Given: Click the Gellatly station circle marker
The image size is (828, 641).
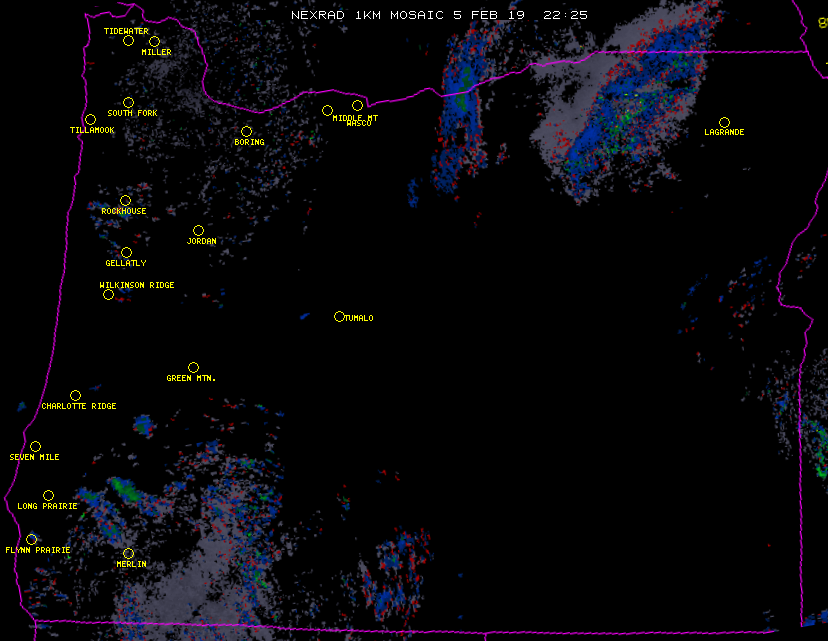Looking at the screenshot, I should [x=126, y=253].
